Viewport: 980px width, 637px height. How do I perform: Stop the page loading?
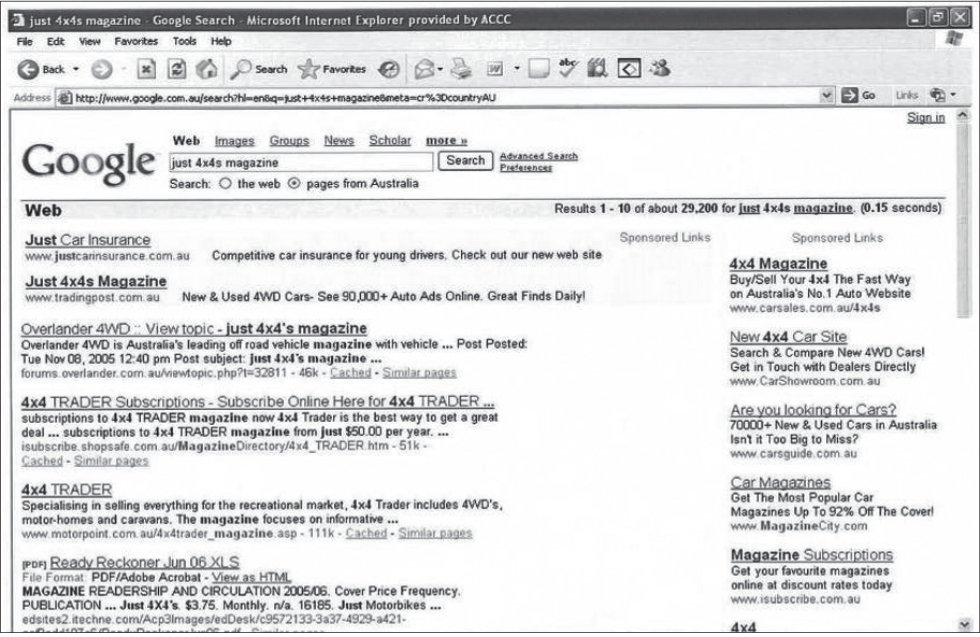146,69
